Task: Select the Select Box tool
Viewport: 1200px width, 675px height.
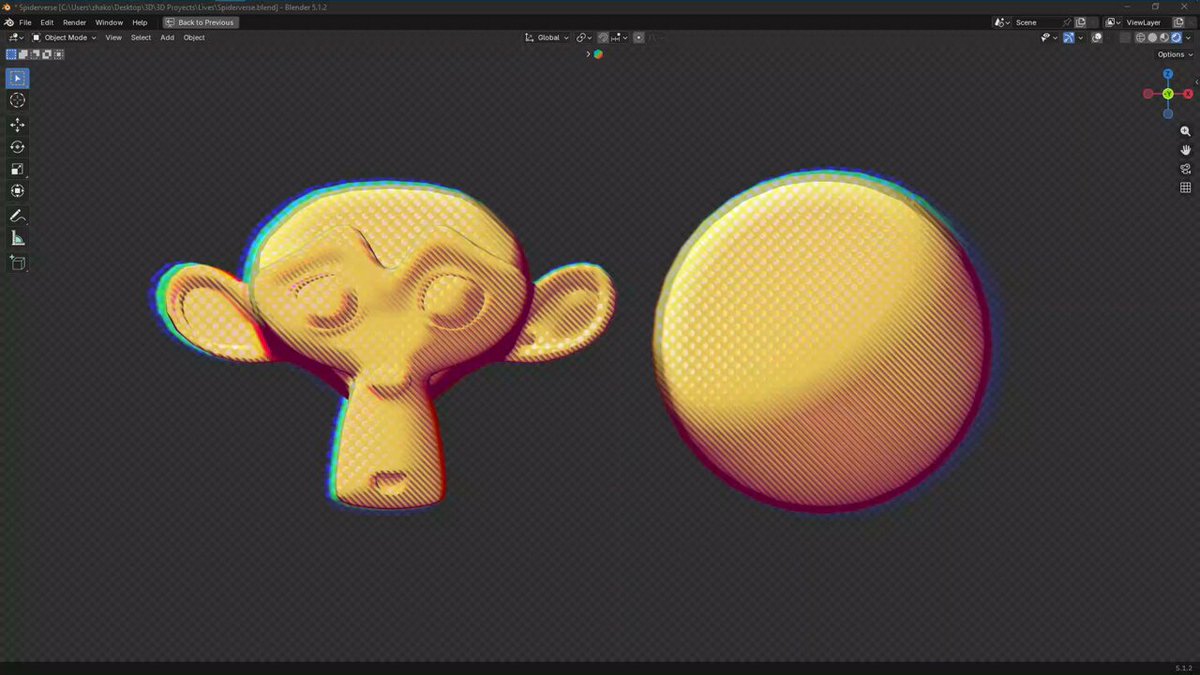Action: 17,78
